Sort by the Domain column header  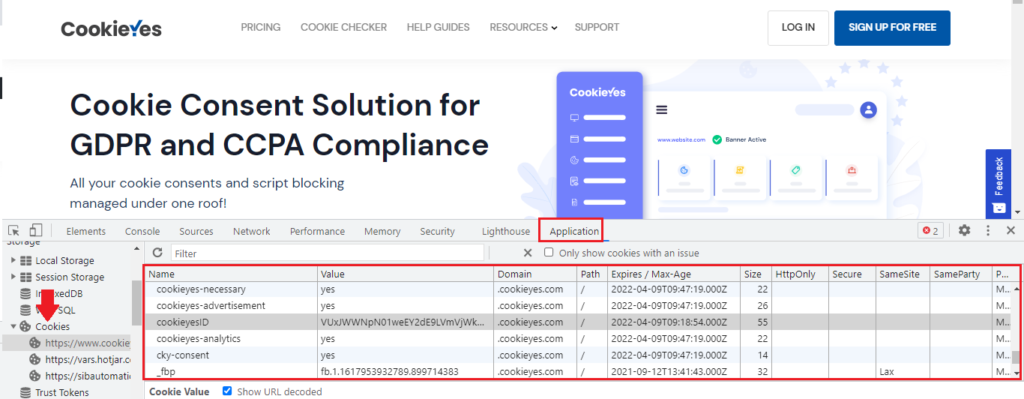coord(536,274)
